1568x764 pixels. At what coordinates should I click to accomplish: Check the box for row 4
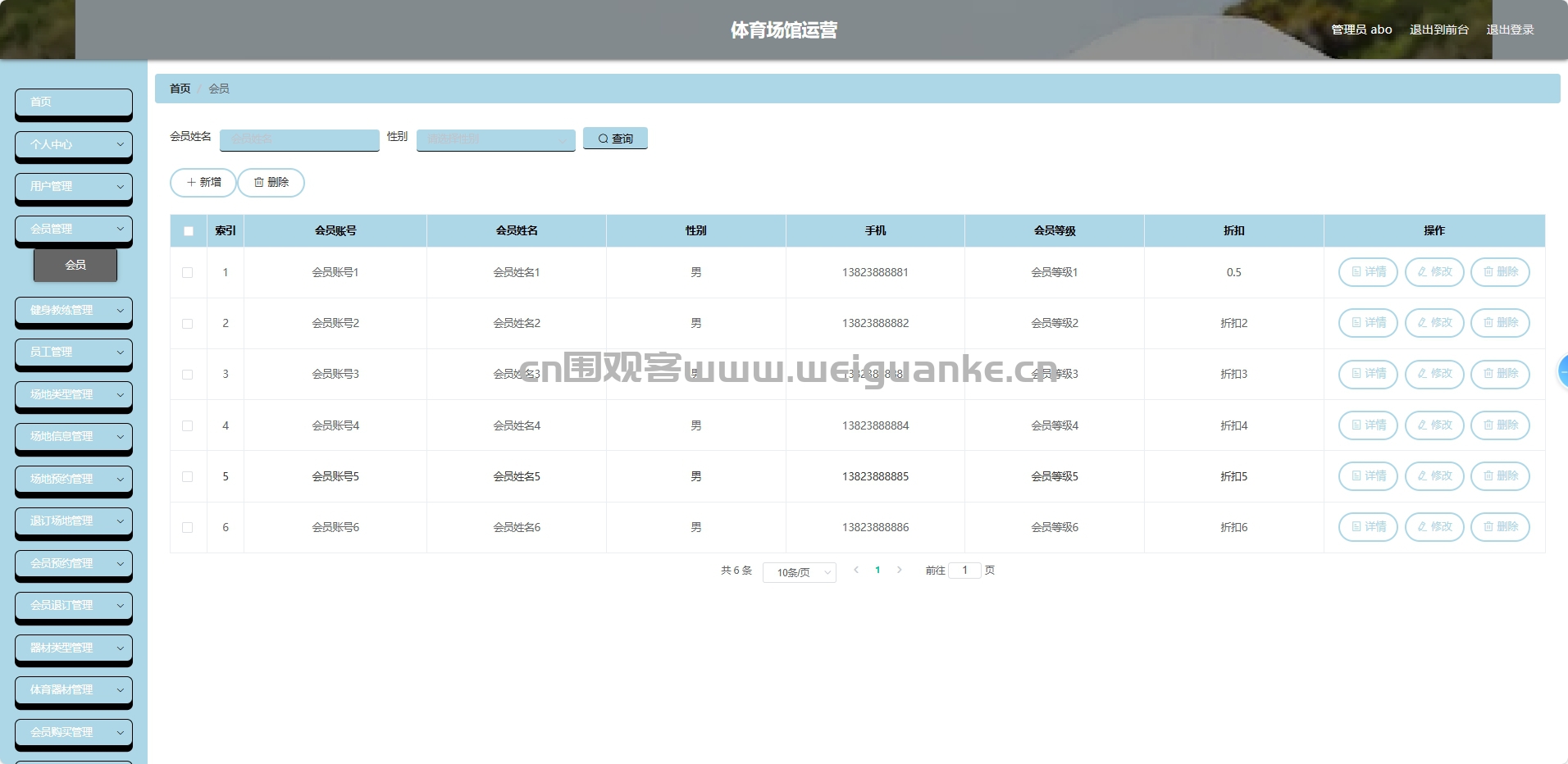click(188, 426)
